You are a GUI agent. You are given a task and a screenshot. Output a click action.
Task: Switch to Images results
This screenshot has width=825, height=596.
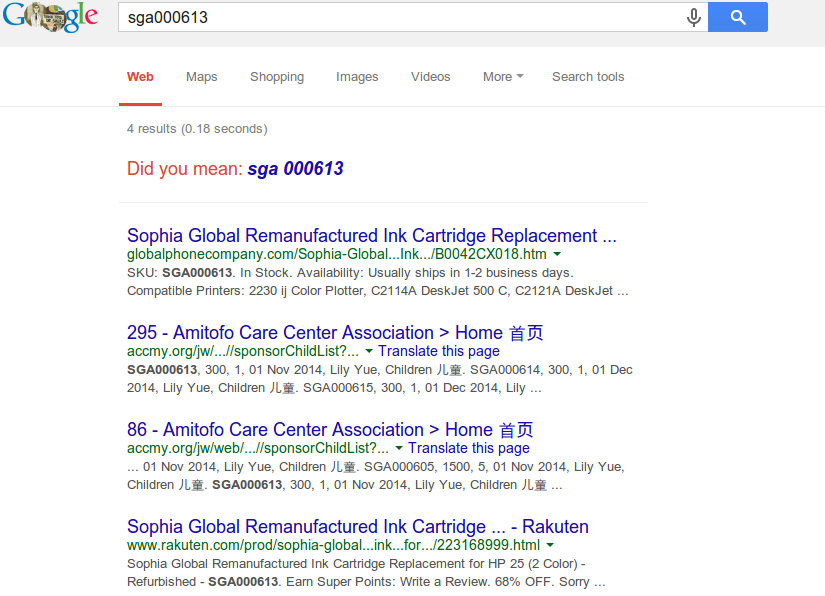(357, 77)
